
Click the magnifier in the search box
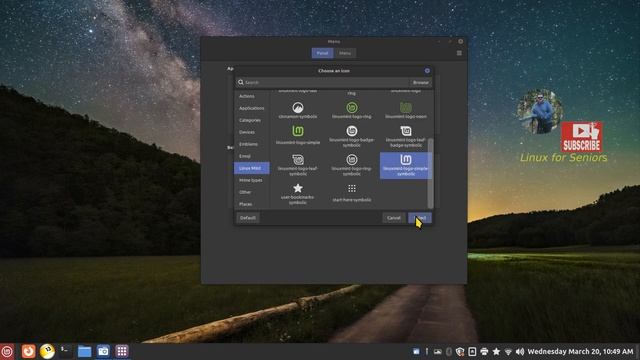point(241,82)
